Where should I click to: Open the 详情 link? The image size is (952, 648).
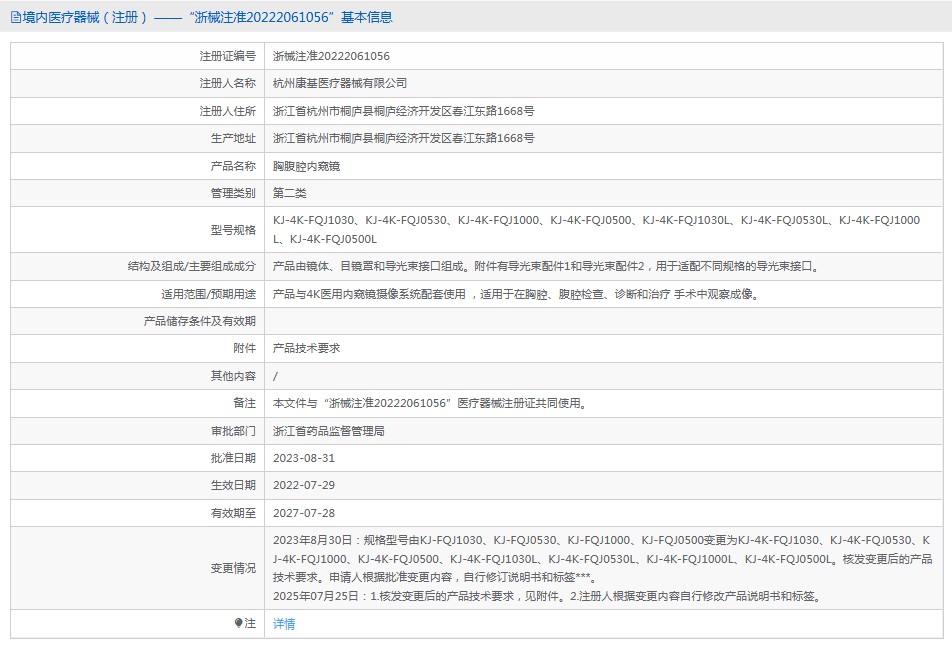284,624
